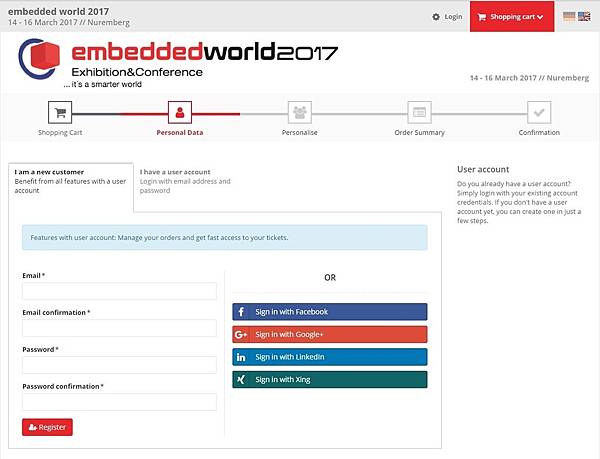Select the Shopping Cart step icon
Image resolution: width=600 pixels, height=459 pixels.
point(60,112)
